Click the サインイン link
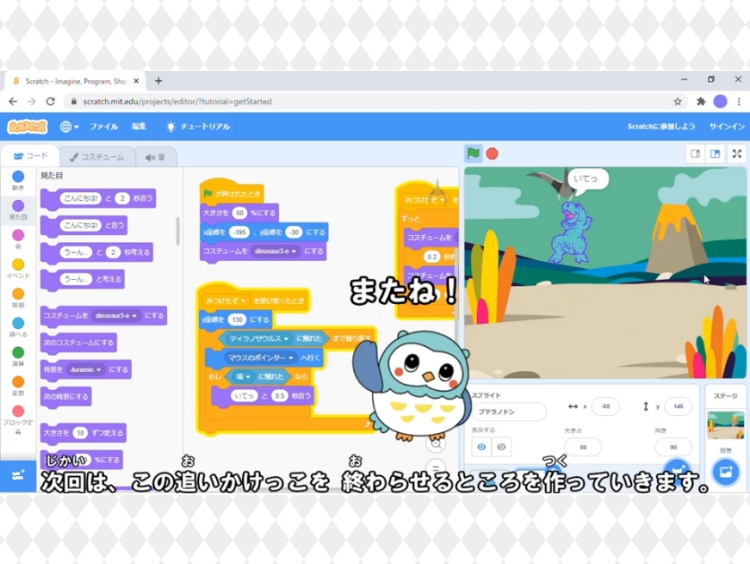 pyautogui.click(x=727, y=126)
